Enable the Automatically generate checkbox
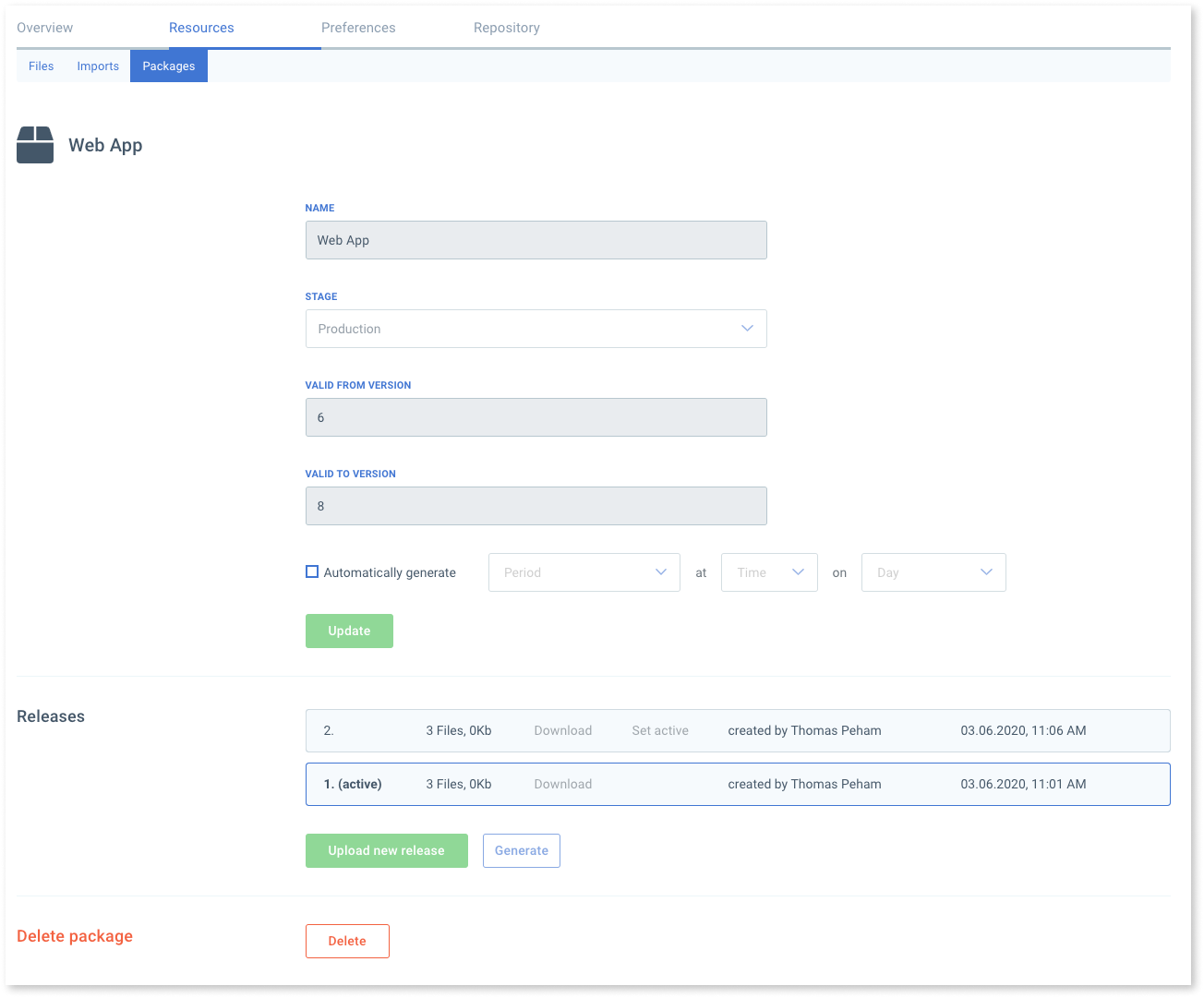The height and width of the screenshot is (998, 1204). pyautogui.click(x=312, y=571)
